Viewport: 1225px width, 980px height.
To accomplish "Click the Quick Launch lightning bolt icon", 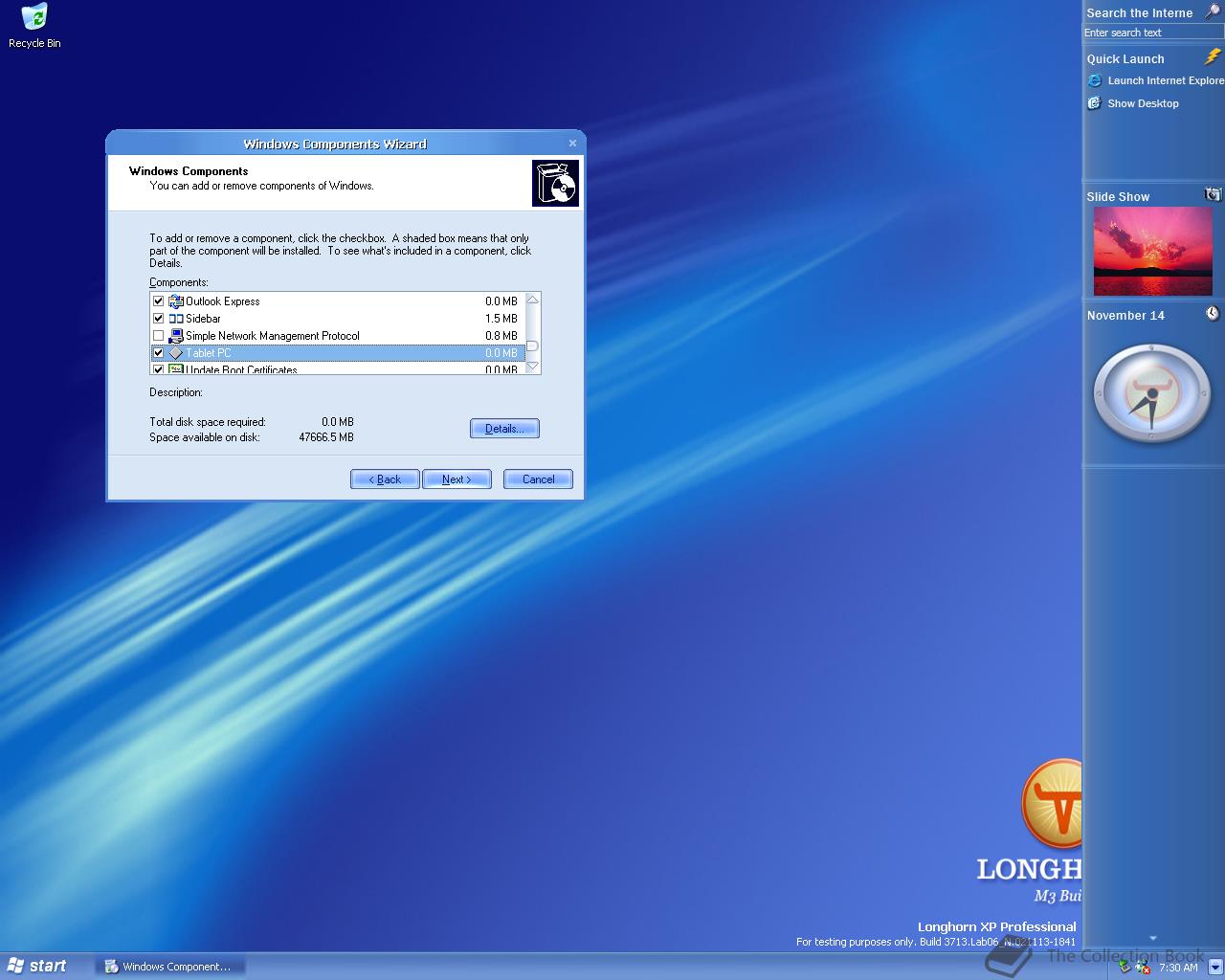I will (x=1213, y=57).
